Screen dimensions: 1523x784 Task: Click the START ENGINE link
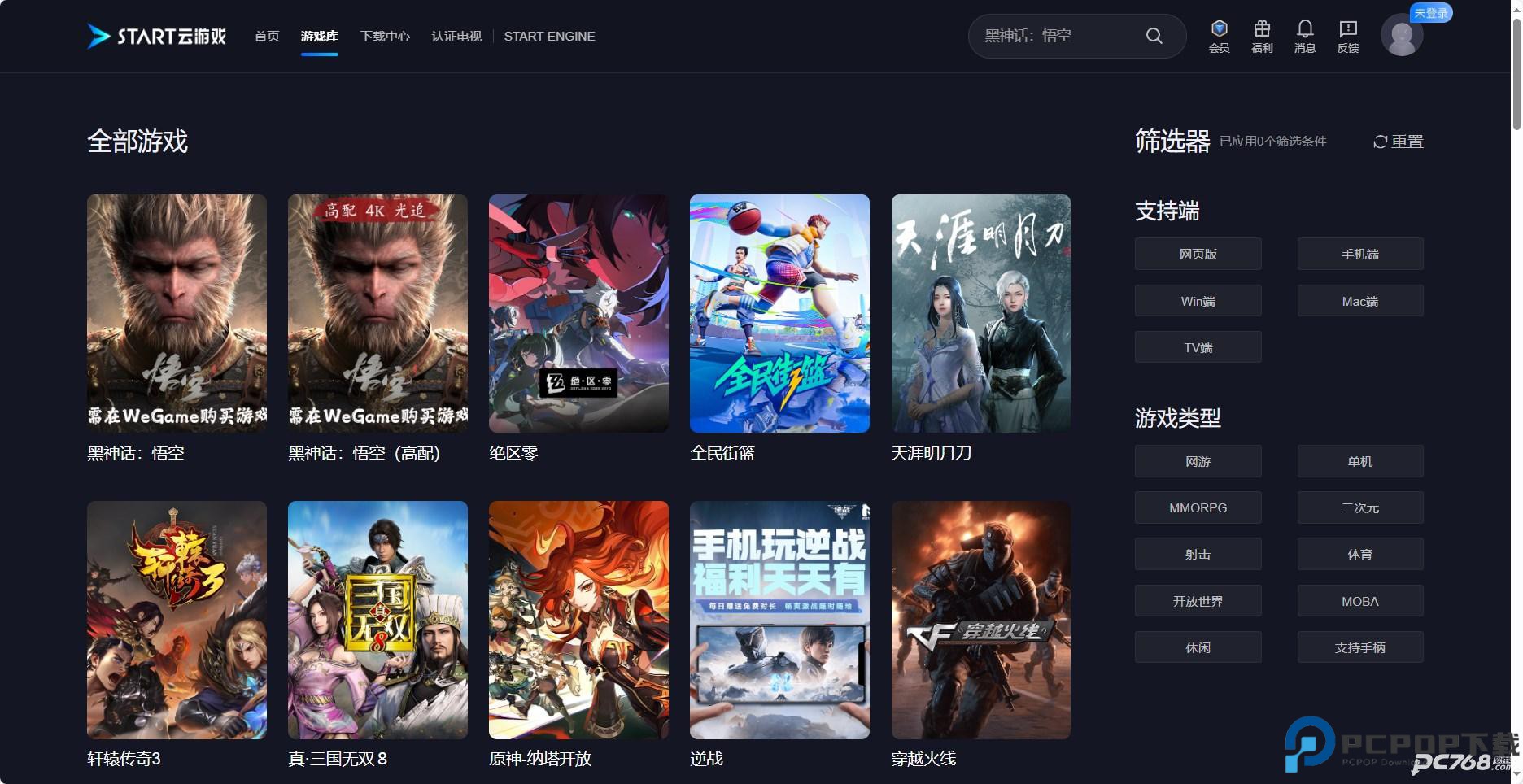point(549,36)
